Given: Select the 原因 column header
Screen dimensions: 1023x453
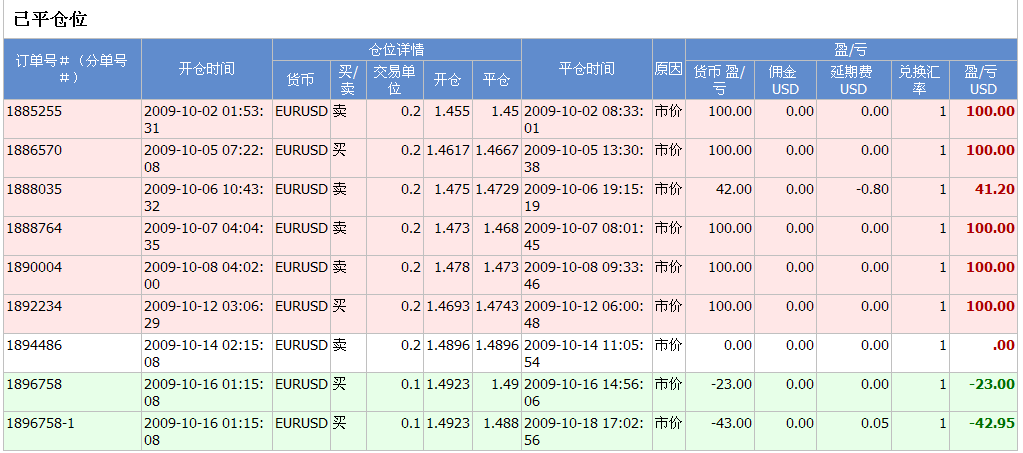Looking at the screenshot, I should [x=668, y=69].
